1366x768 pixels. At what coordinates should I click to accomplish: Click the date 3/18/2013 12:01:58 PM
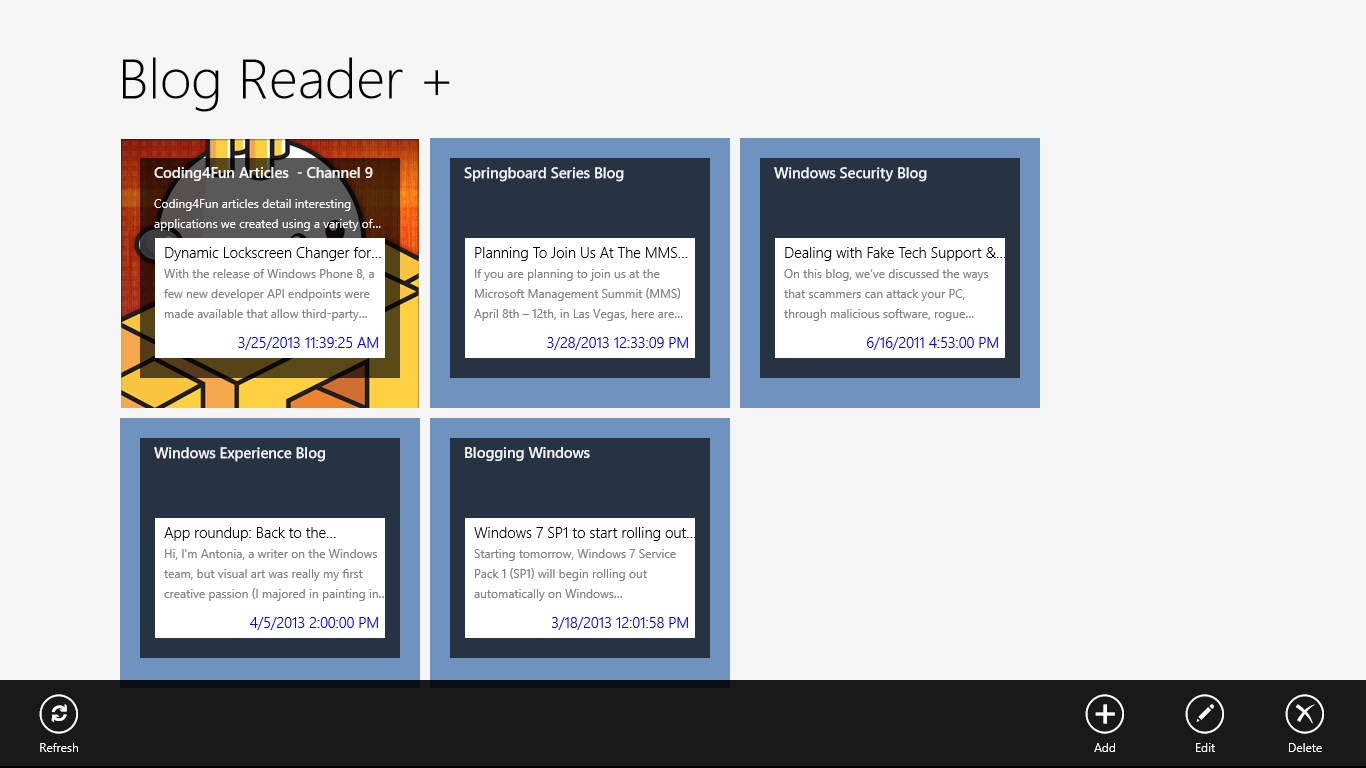click(620, 623)
